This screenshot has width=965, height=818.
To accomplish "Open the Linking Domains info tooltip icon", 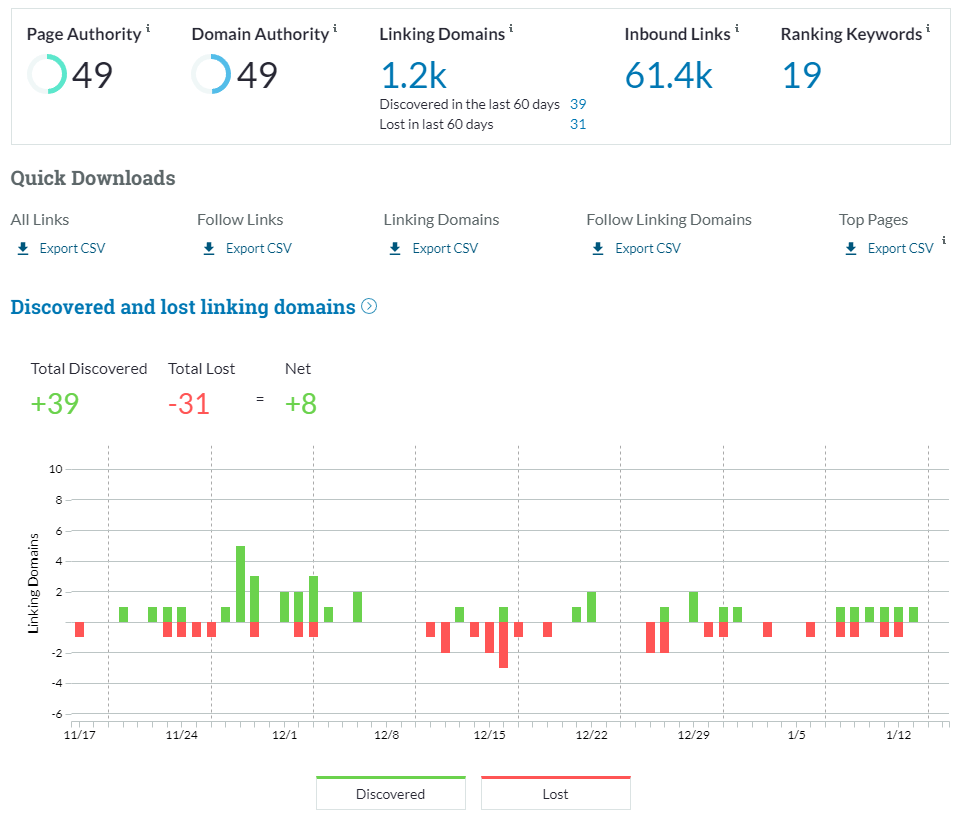I will (x=511, y=29).
